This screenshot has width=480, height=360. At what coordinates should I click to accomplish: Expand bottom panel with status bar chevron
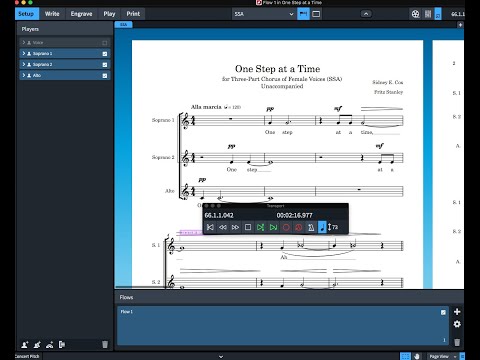pos(221,356)
